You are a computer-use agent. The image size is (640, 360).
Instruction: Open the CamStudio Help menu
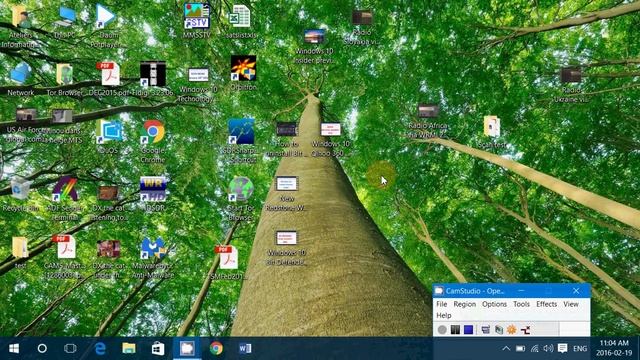click(444, 316)
